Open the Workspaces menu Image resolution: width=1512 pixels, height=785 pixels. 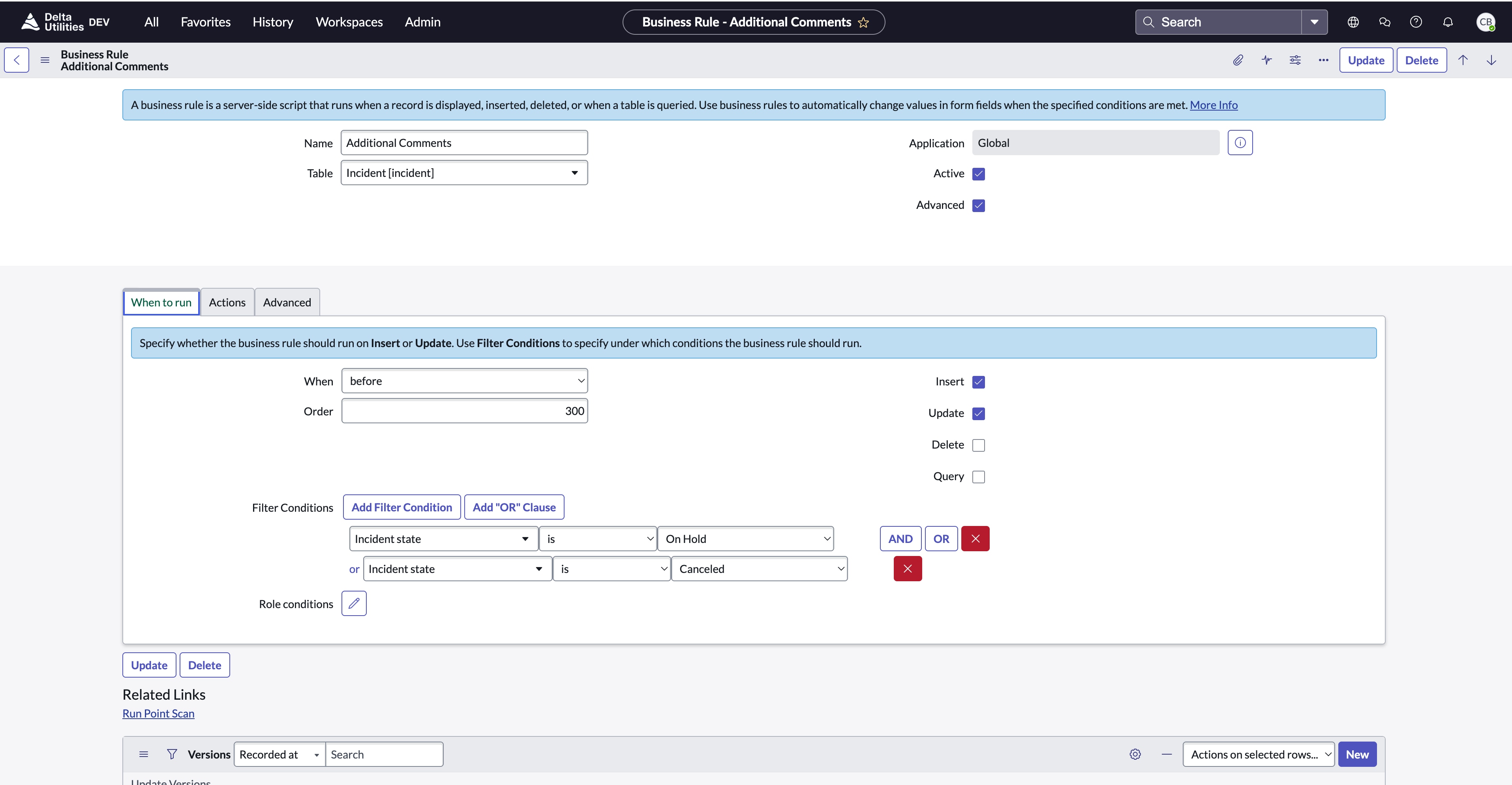click(x=349, y=22)
